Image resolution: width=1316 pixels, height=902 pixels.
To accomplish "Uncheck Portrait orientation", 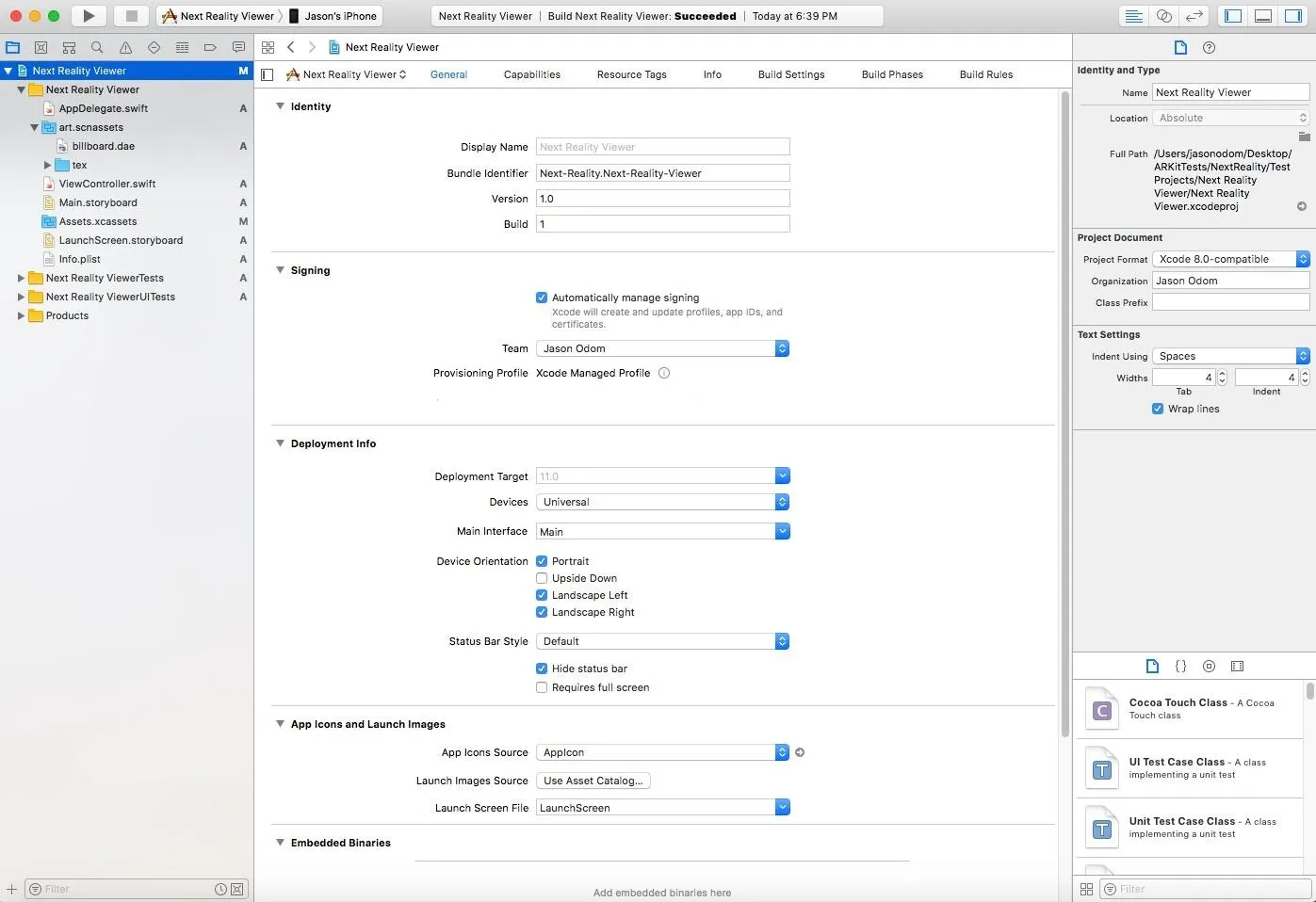I will (x=542, y=561).
